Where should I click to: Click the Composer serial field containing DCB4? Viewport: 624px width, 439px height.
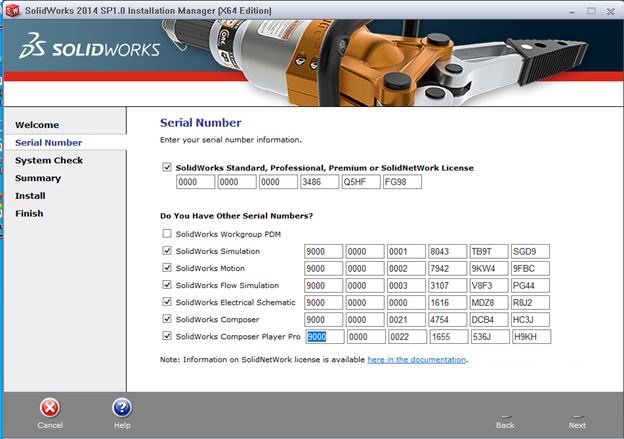click(489, 320)
